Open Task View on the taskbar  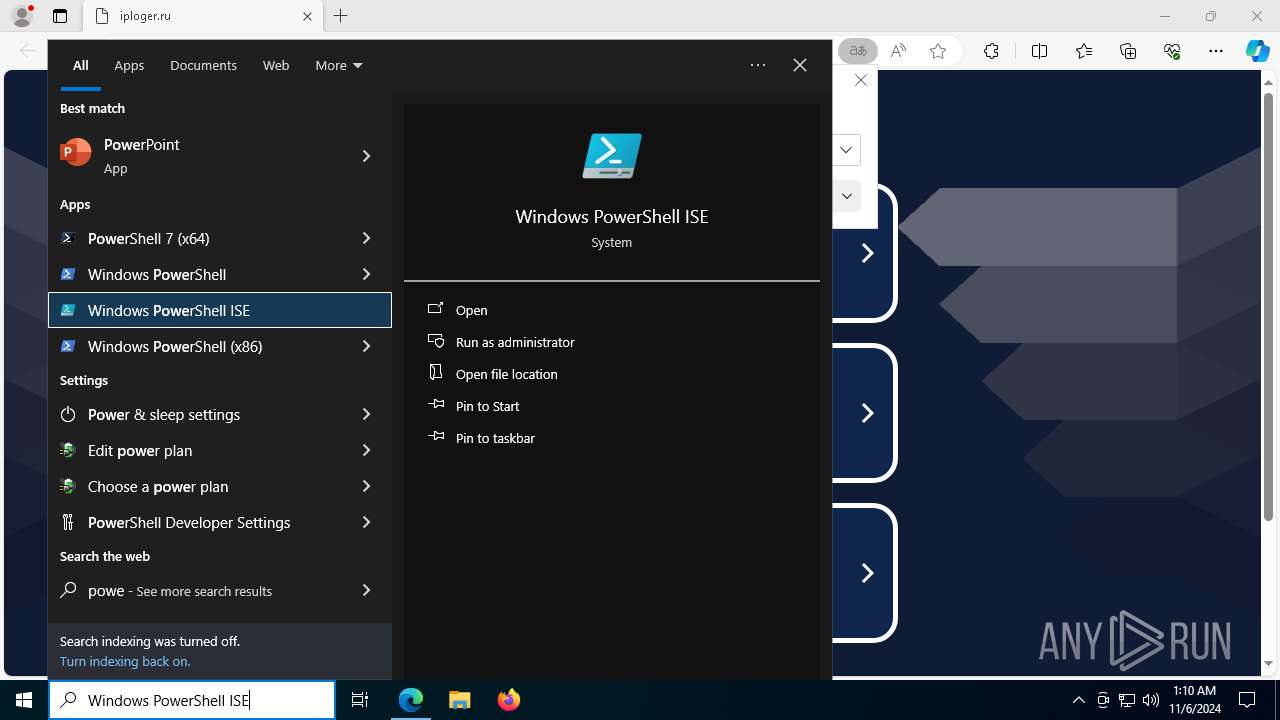tap(360, 700)
